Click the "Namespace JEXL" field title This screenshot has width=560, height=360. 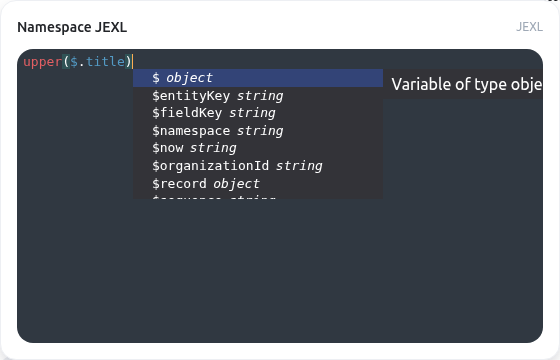click(72, 27)
